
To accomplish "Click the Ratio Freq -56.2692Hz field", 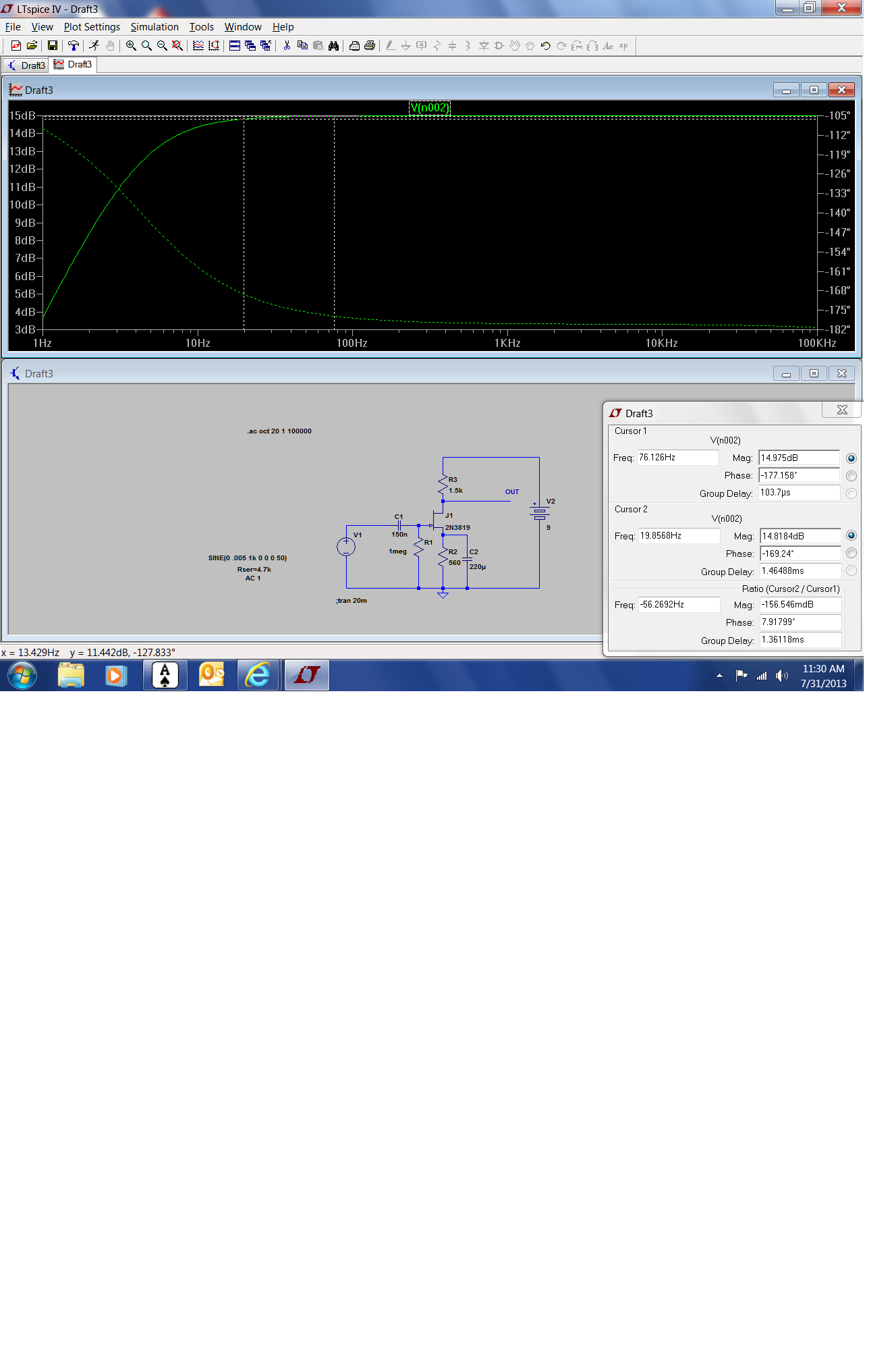I will point(679,605).
